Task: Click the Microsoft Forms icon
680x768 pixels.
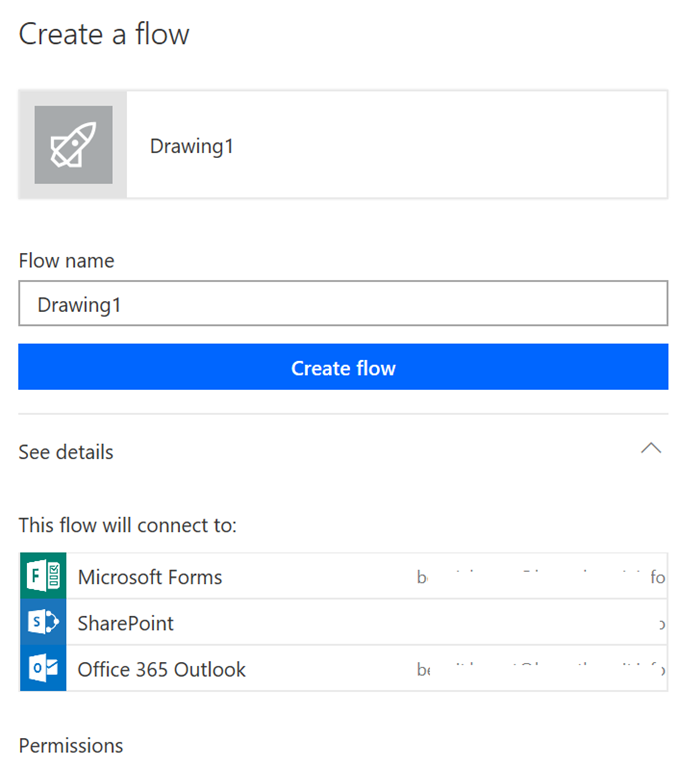Action: [43, 576]
